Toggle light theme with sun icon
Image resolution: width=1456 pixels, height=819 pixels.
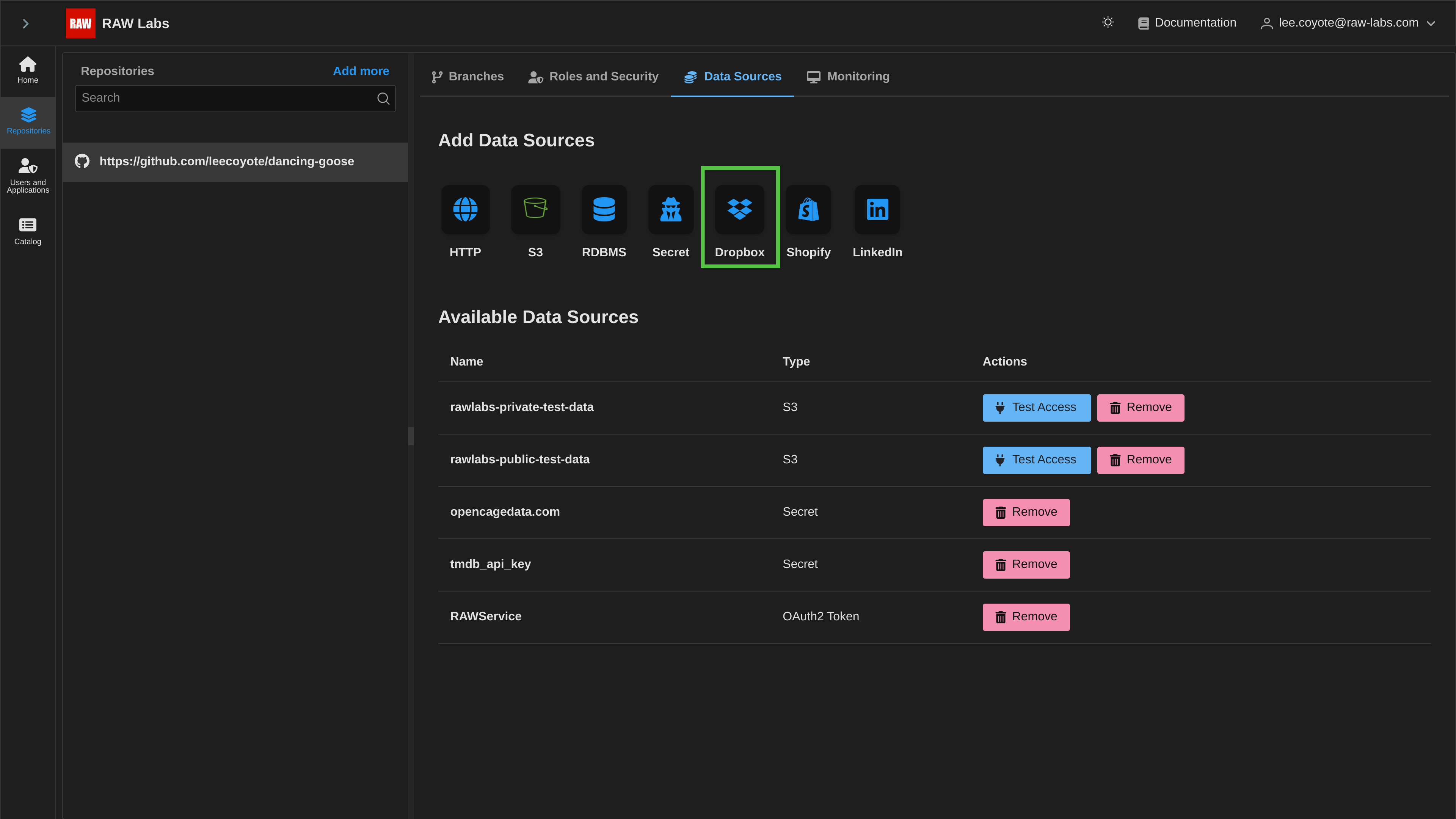tap(1108, 23)
